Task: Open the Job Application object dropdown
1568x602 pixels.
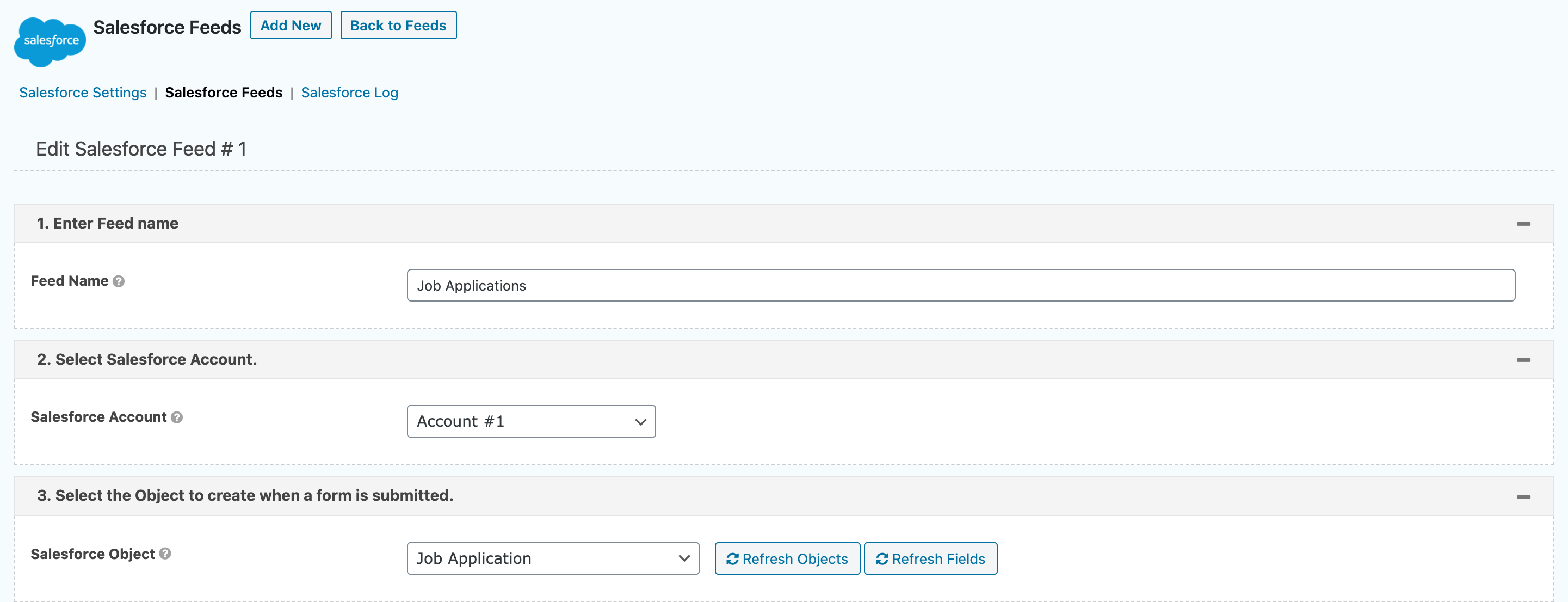Action: (x=552, y=558)
